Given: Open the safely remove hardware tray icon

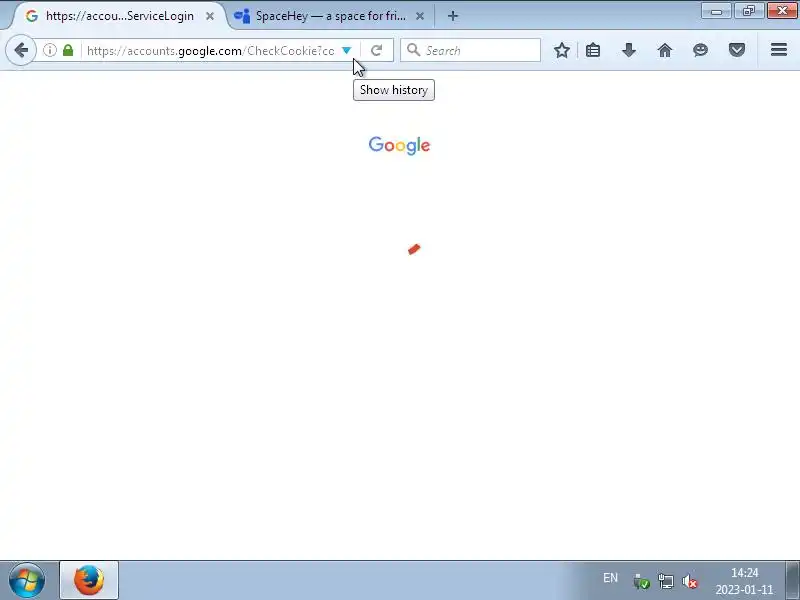Looking at the screenshot, I should tap(641, 581).
